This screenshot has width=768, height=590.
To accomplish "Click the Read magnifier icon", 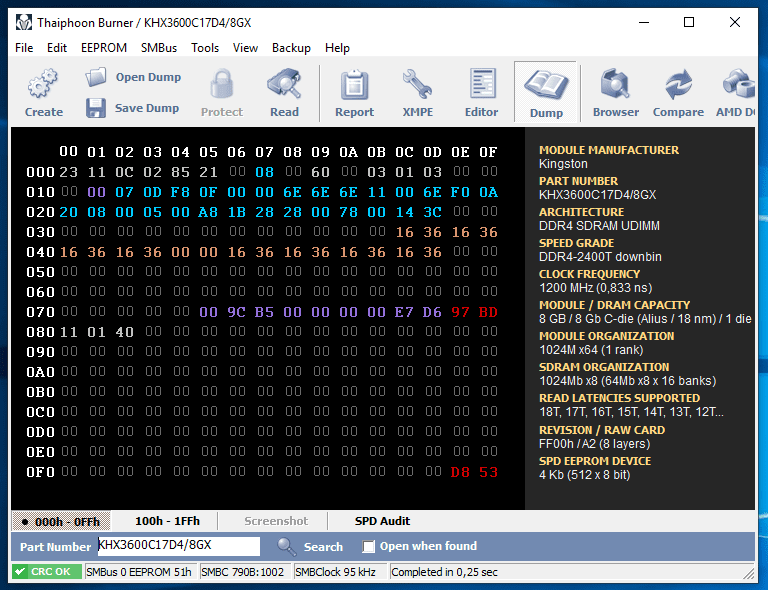I will pos(284,84).
